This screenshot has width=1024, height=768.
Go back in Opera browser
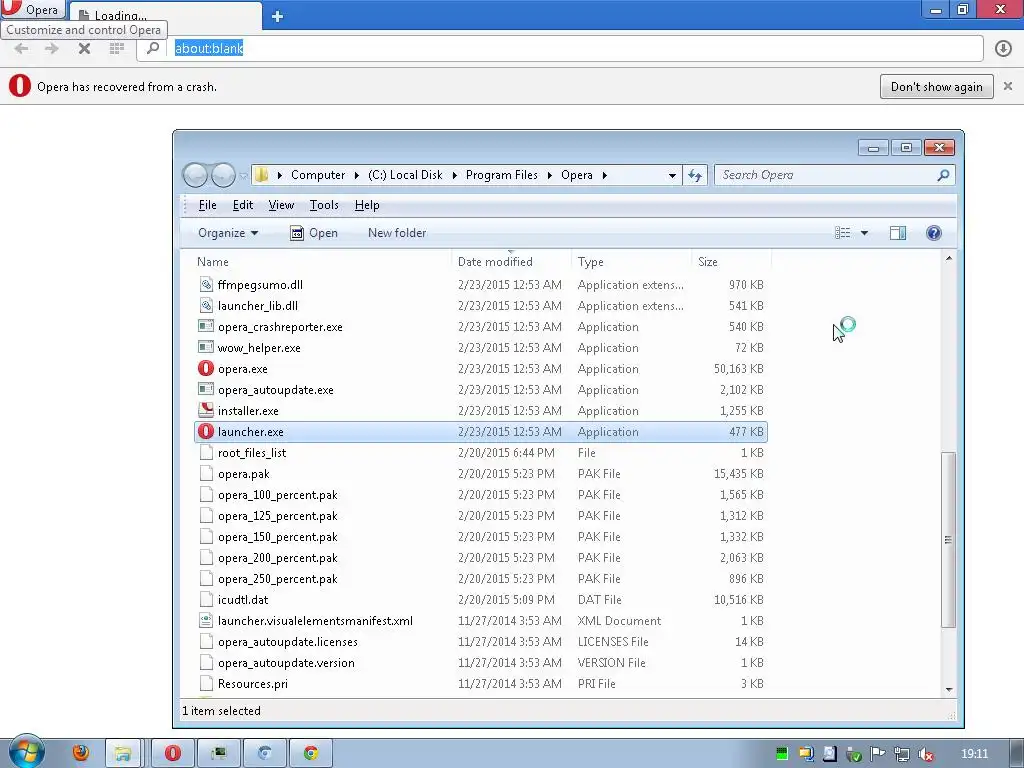[x=21, y=48]
